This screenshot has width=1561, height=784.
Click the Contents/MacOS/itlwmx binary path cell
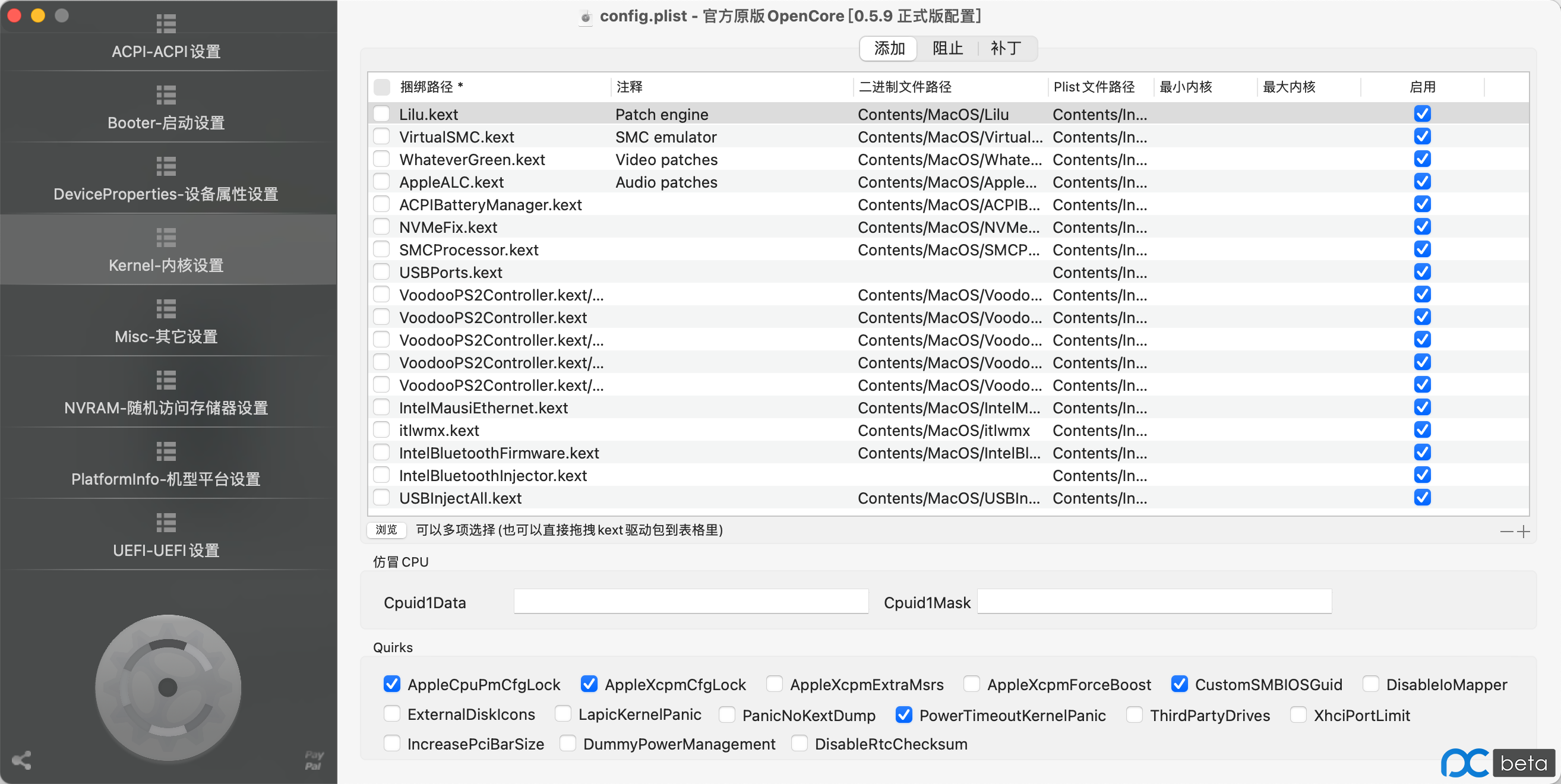pos(943,430)
